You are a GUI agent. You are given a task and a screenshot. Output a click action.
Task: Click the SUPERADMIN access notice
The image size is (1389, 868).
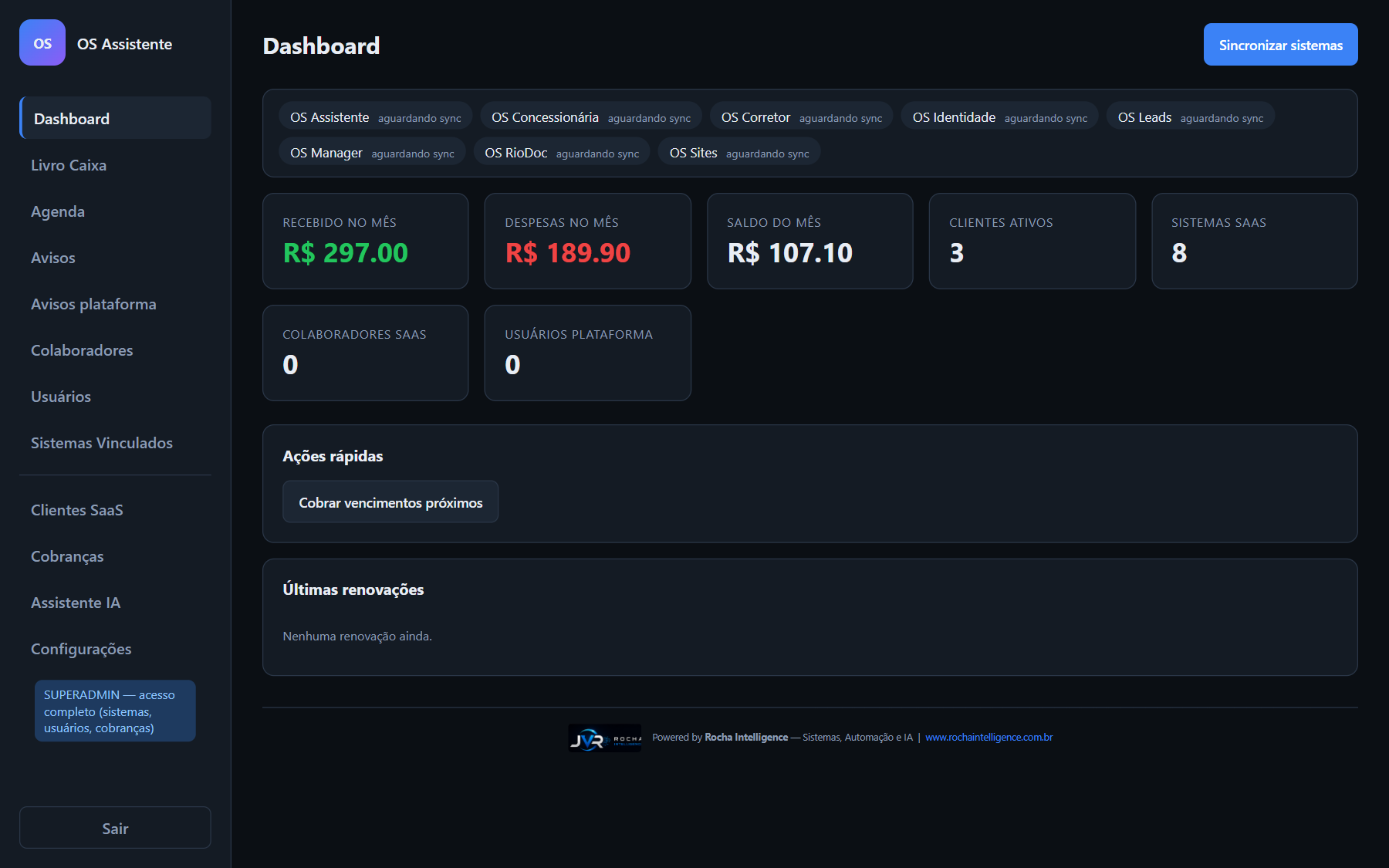pos(115,711)
